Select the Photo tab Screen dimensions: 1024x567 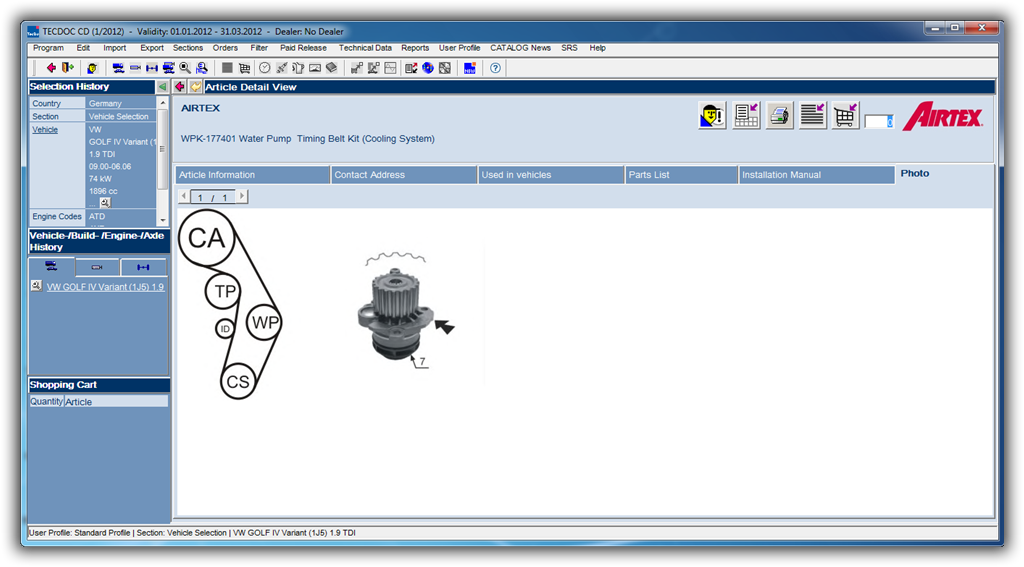[915, 173]
